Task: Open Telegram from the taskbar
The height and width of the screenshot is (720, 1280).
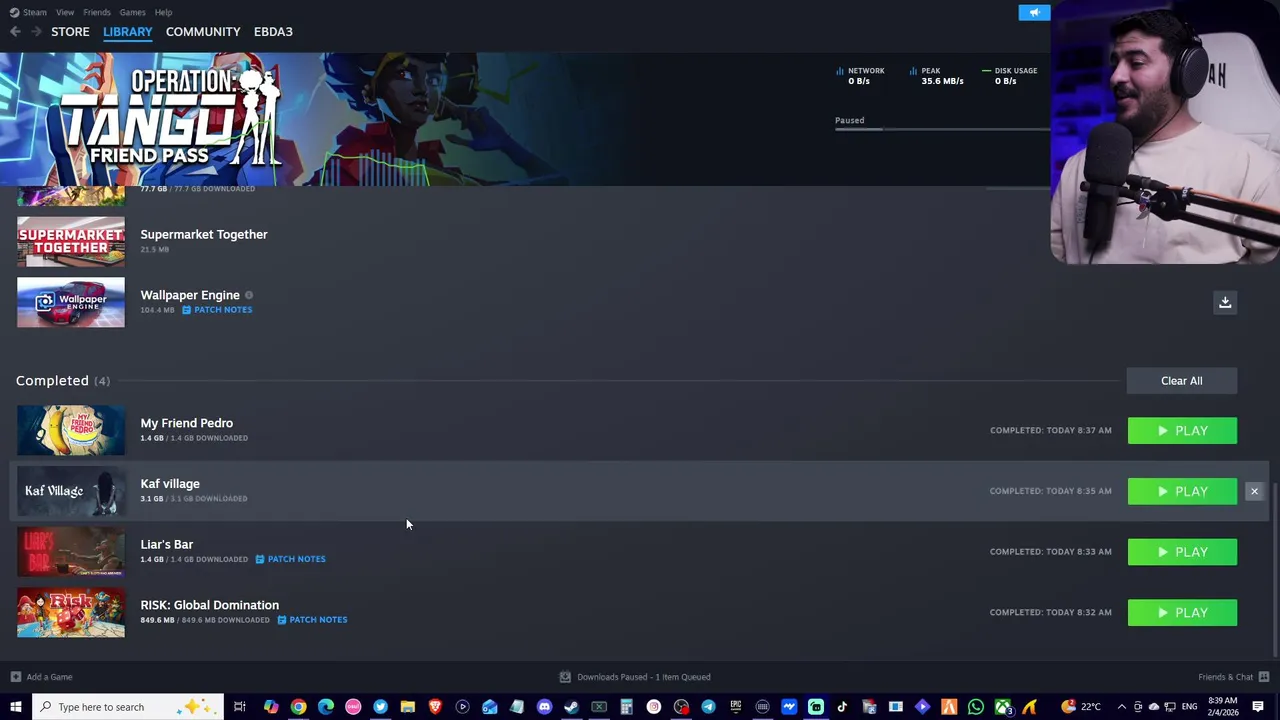Action: pos(708,707)
